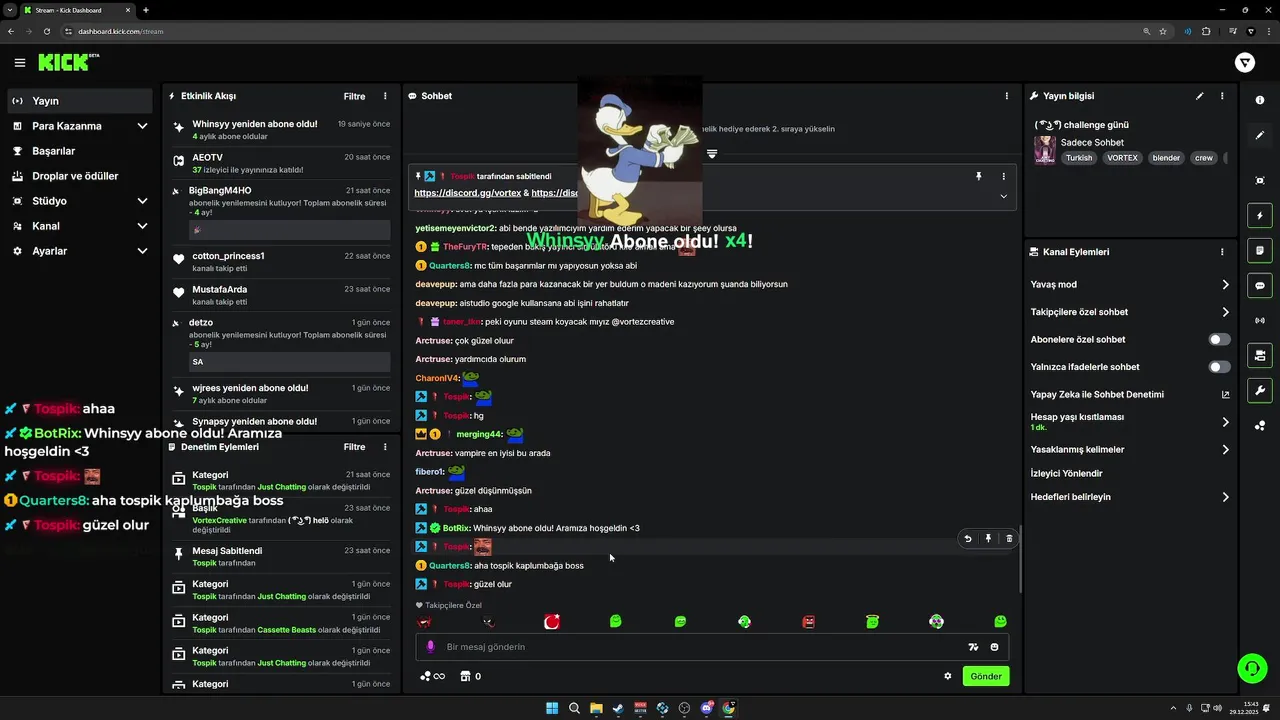Insert the red angry face emote
This screenshot has width=1280, height=720.
tap(809, 622)
